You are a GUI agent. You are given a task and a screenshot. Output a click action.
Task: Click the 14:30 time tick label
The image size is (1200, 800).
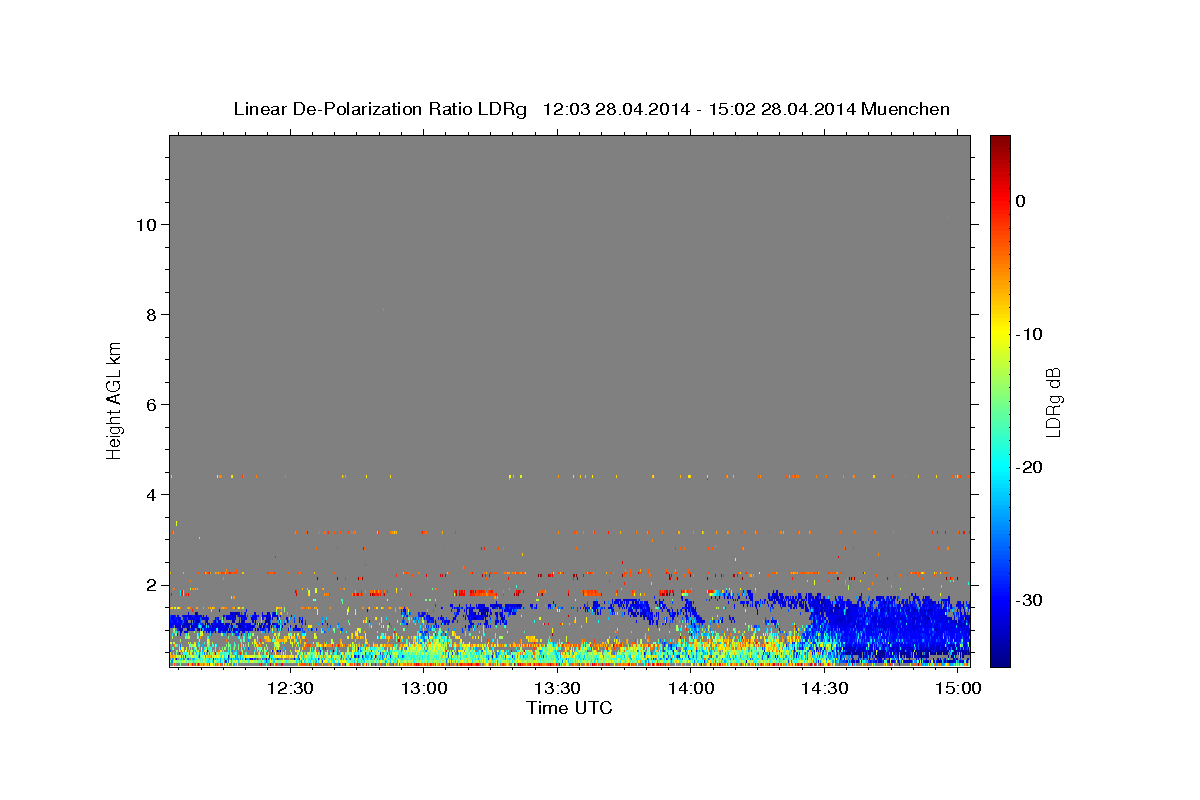pos(825,689)
